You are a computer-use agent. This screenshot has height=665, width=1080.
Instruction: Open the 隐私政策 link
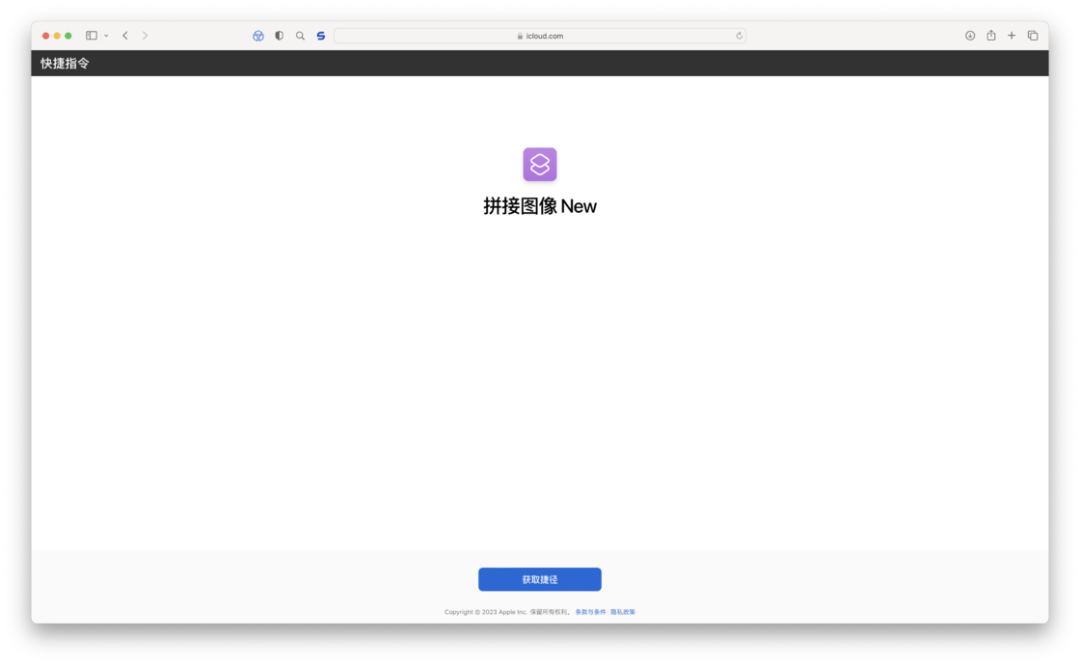(x=623, y=612)
